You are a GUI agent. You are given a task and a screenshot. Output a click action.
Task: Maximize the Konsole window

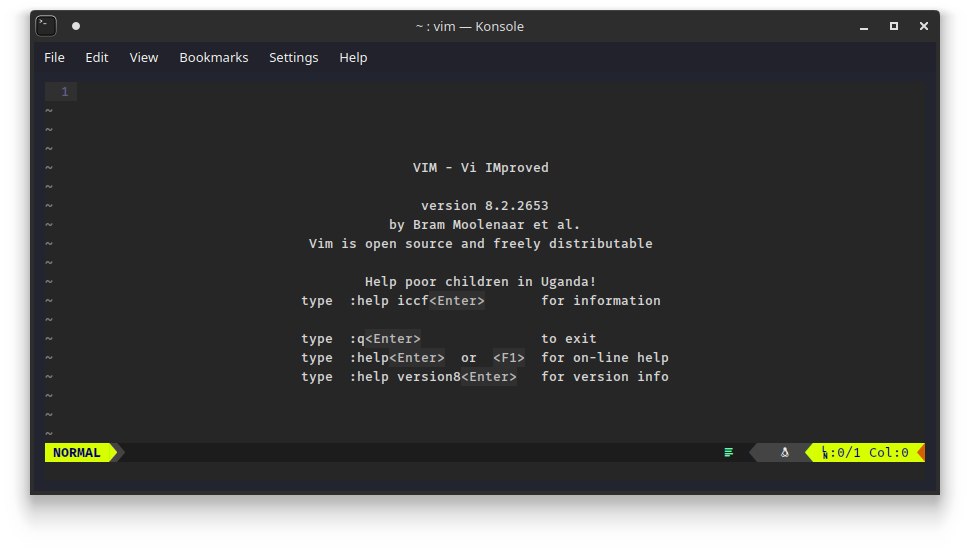[x=894, y=26]
